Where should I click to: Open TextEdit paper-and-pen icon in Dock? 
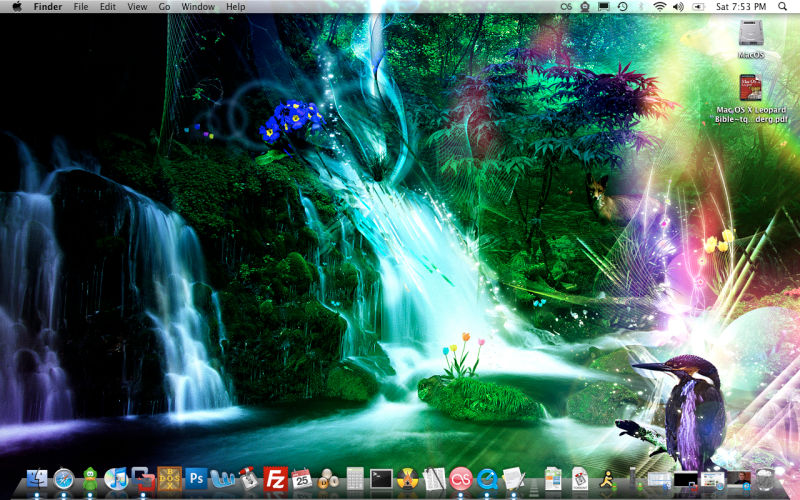click(x=513, y=479)
